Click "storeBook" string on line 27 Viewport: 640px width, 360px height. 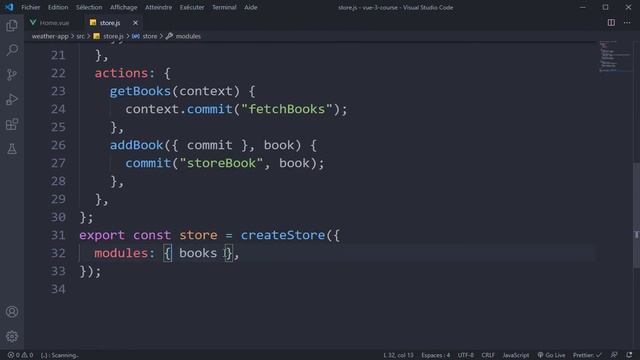coord(221,163)
